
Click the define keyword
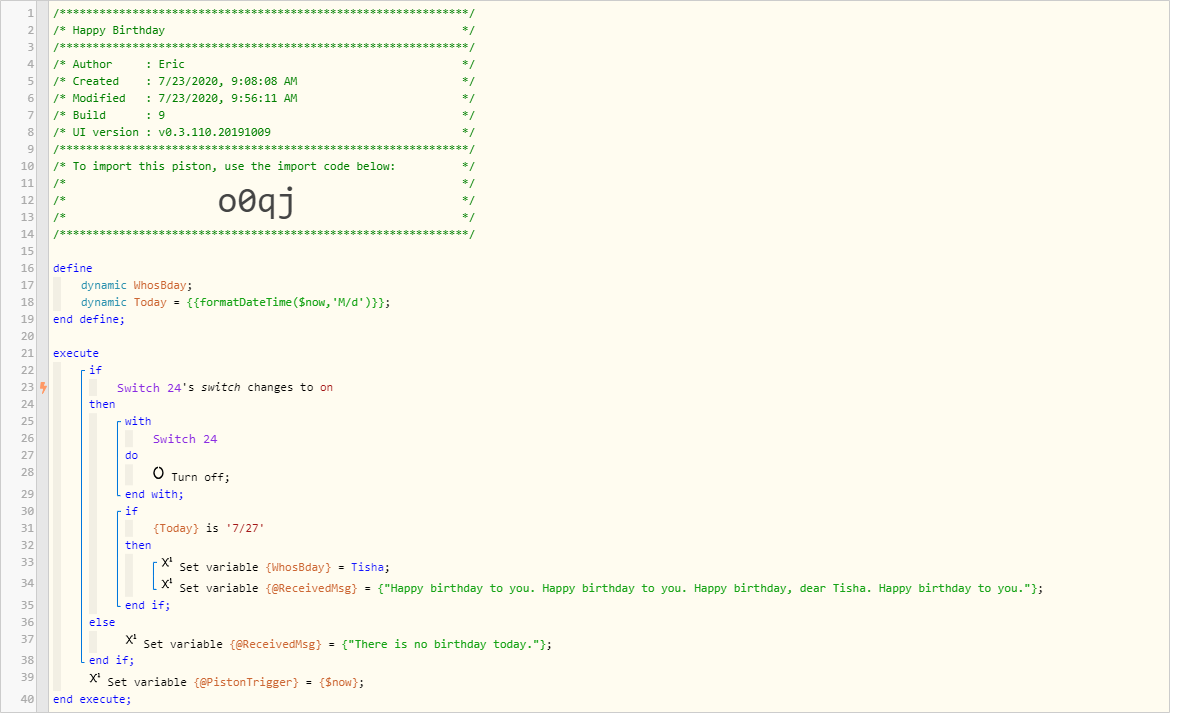click(73, 268)
